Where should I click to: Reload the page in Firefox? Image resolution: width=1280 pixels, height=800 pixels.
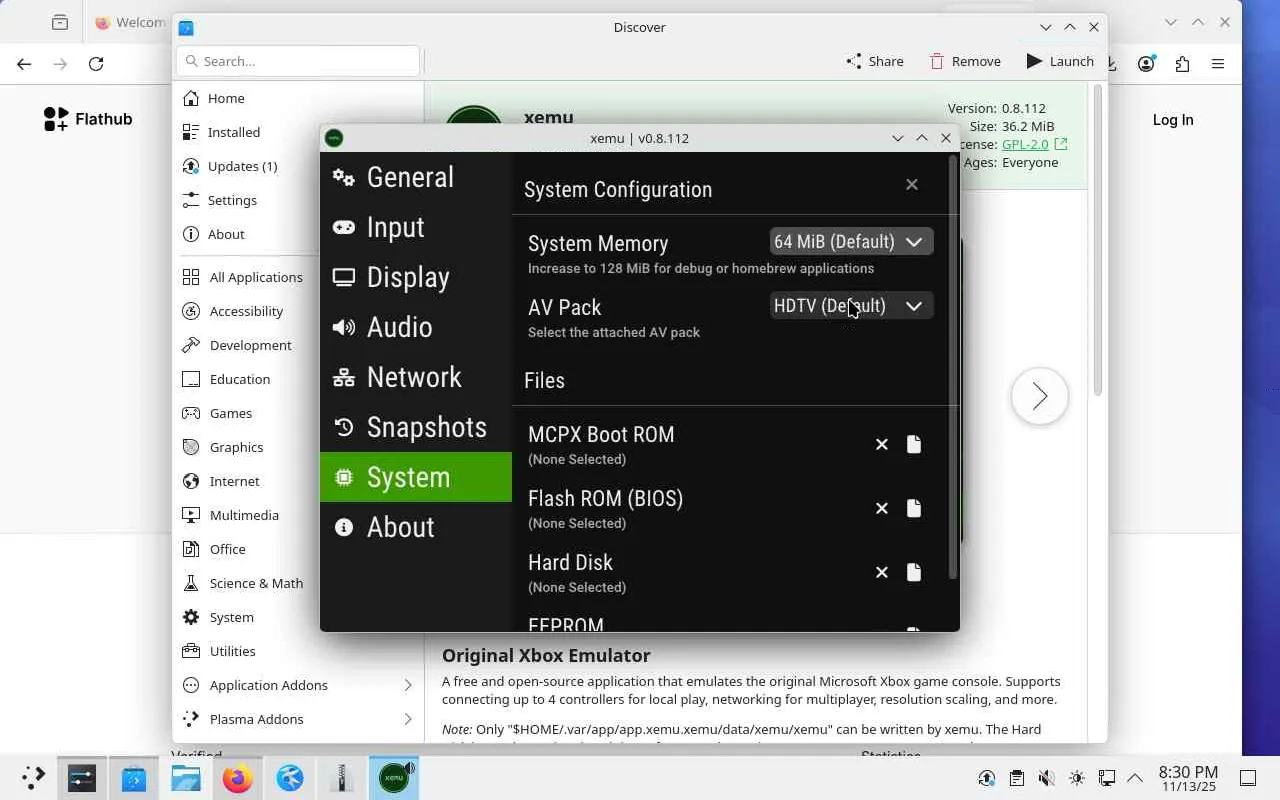[x=96, y=64]
